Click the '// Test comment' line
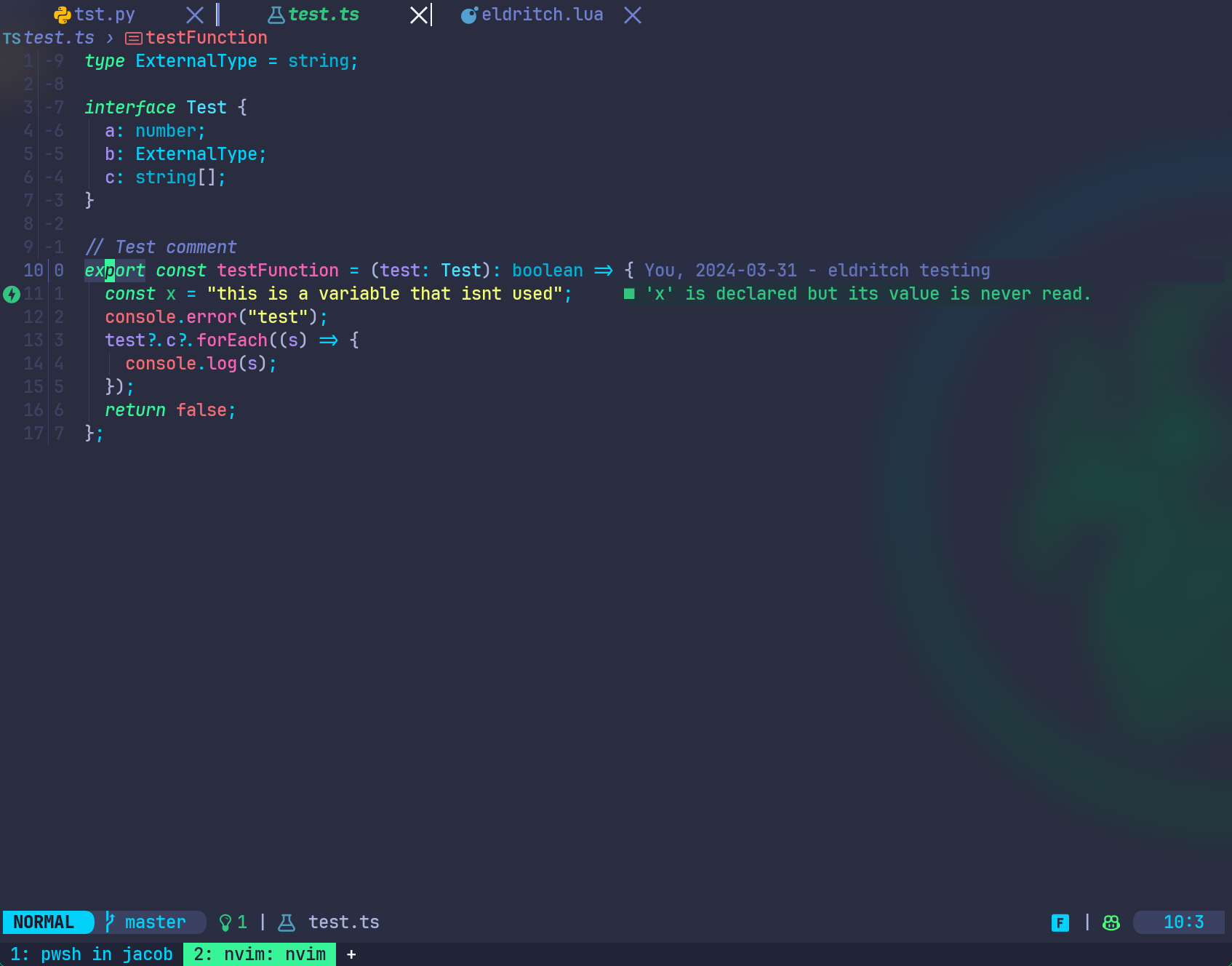Screen dimensions: 1232x966 [x=161, y=247]
